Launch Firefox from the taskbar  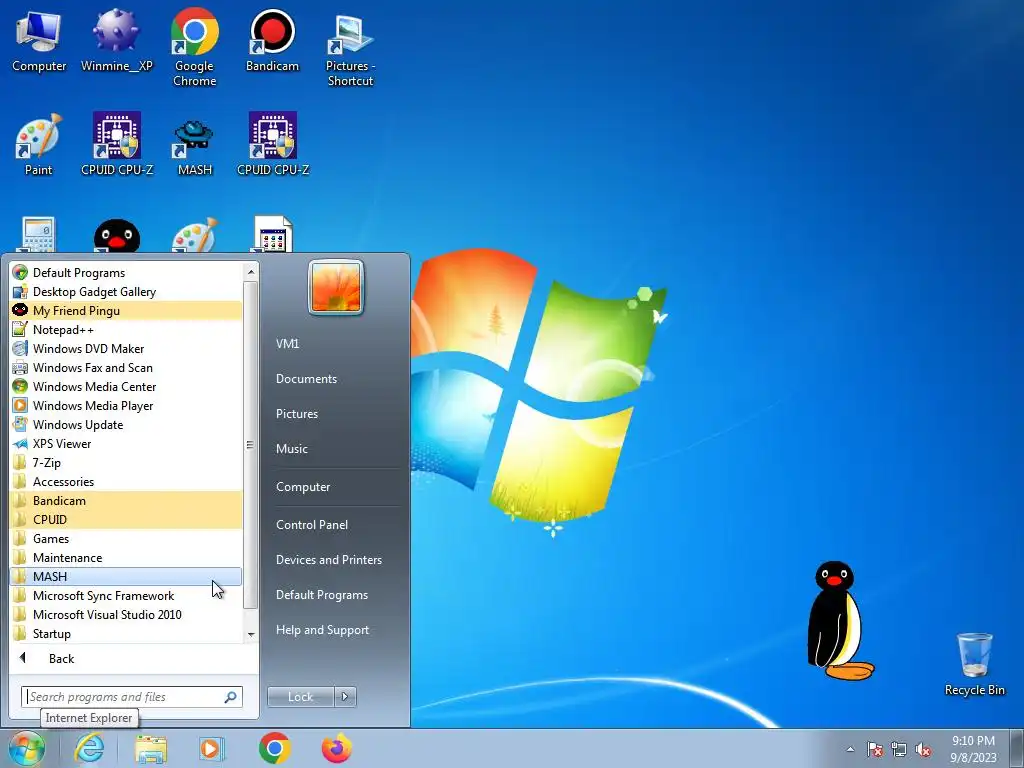pos(336,748)
